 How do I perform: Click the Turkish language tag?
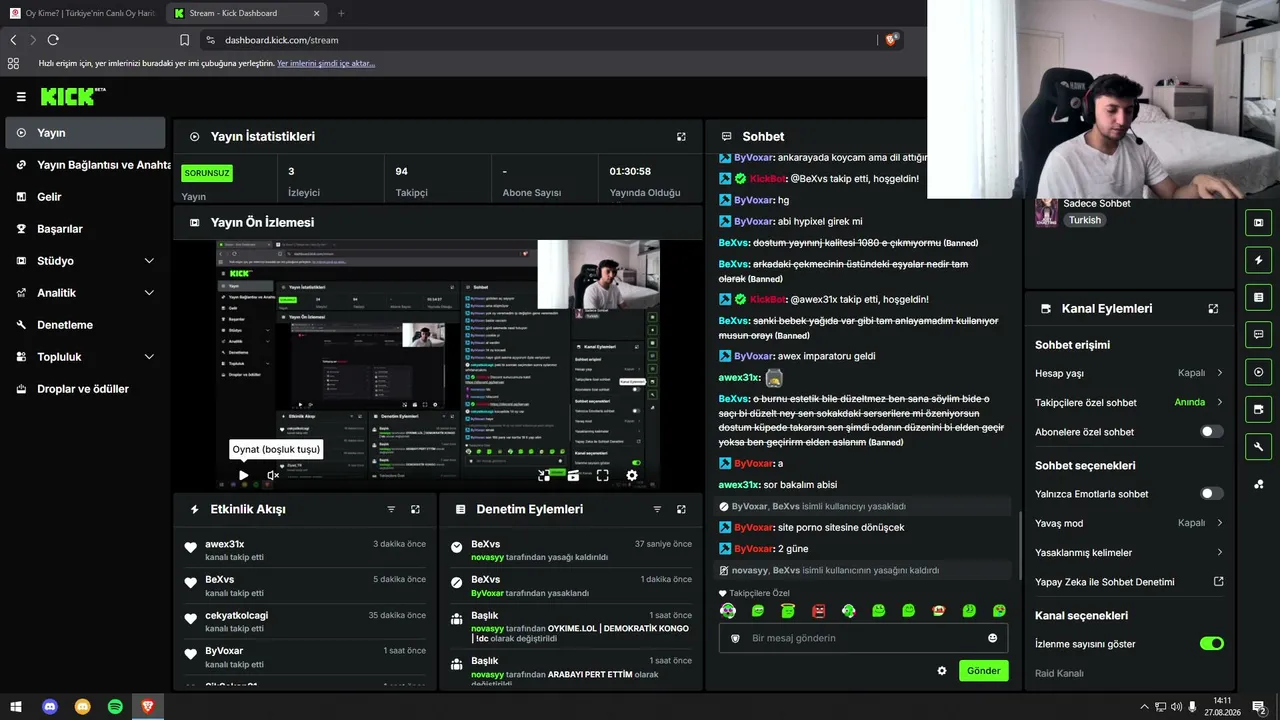(1084, 220)
